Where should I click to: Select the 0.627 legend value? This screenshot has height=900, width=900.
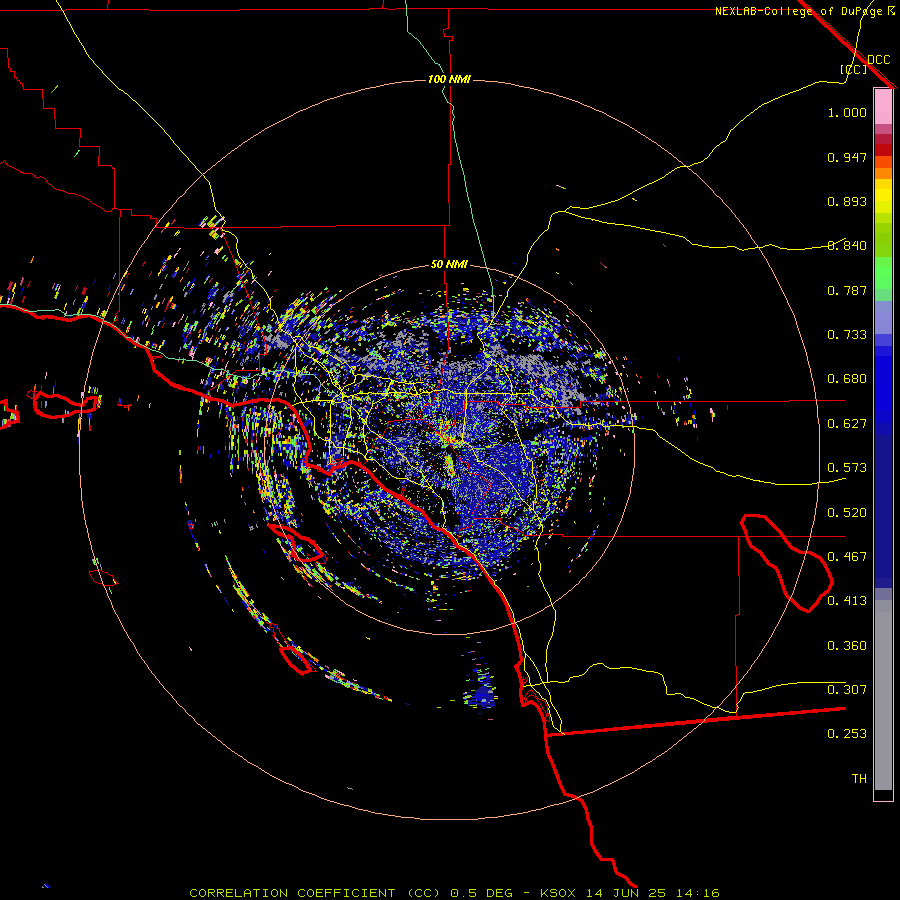847,424
